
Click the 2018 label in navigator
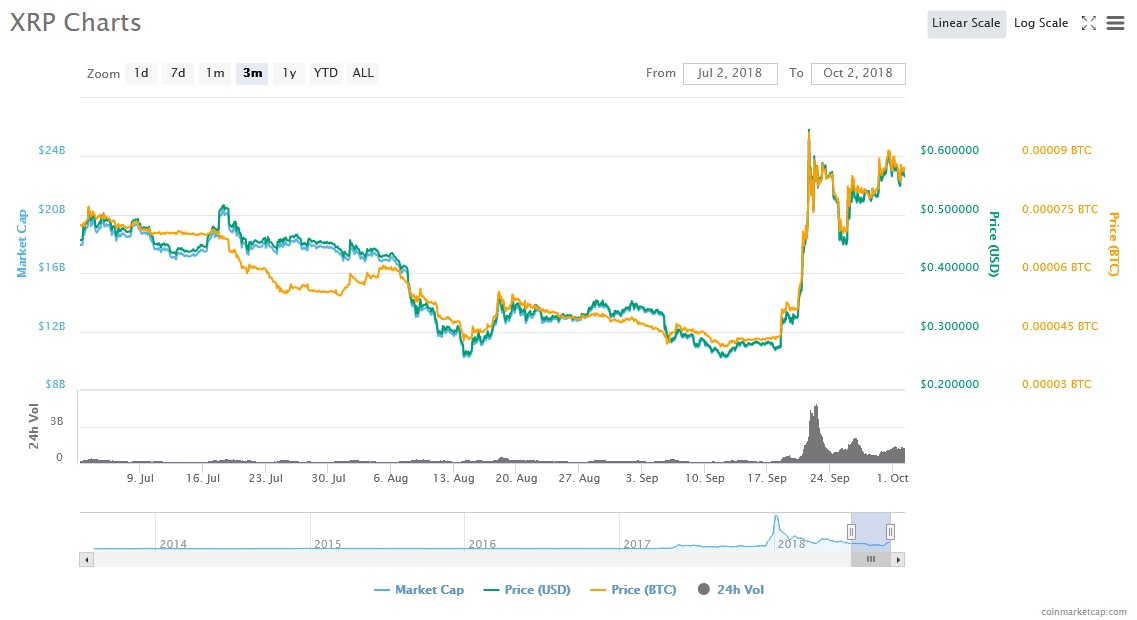coord(791,544)
